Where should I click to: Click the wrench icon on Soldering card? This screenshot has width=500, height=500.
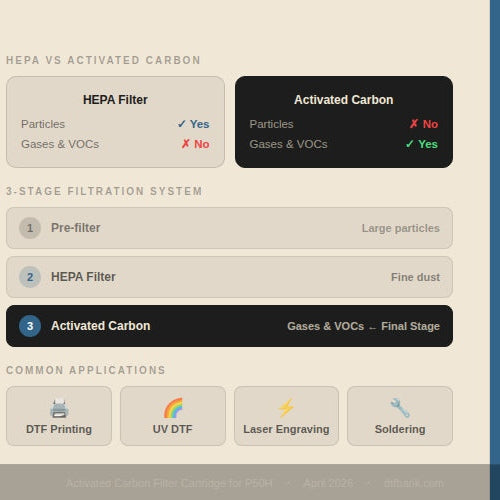(400, 408)
